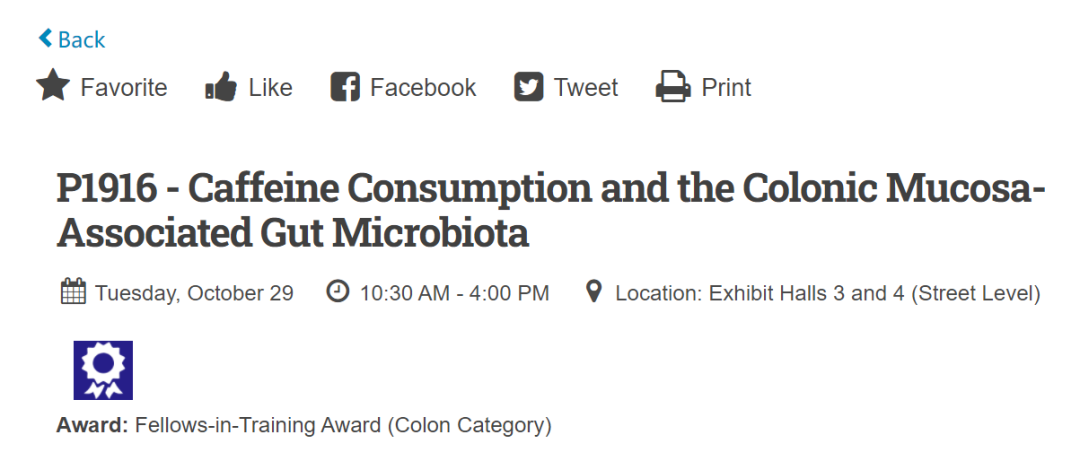The height and width of the screenshot is (452, 1080).
Task: Click the blue award ribbon badge
Action: (103, 370)
